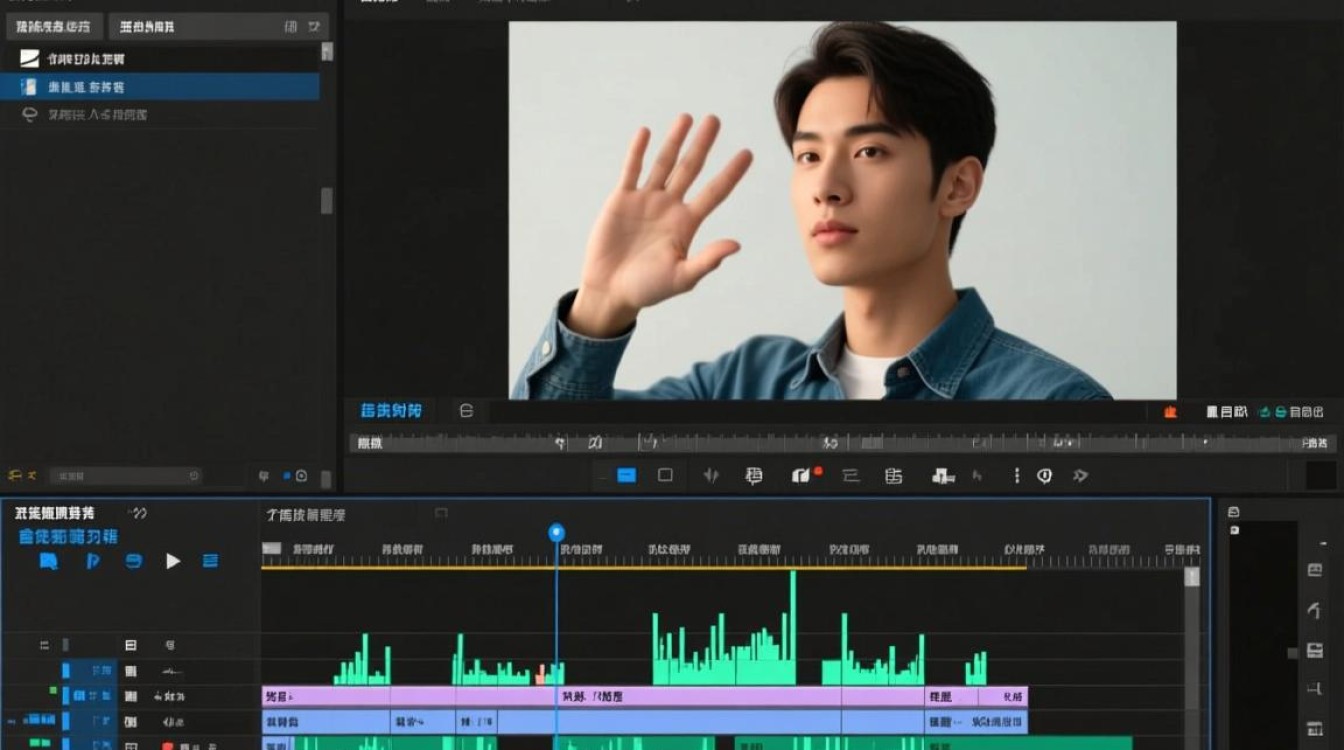Select the hollow square tool under the preview
This screenshot has width=1344, height=750.
[x=665, y=476]
